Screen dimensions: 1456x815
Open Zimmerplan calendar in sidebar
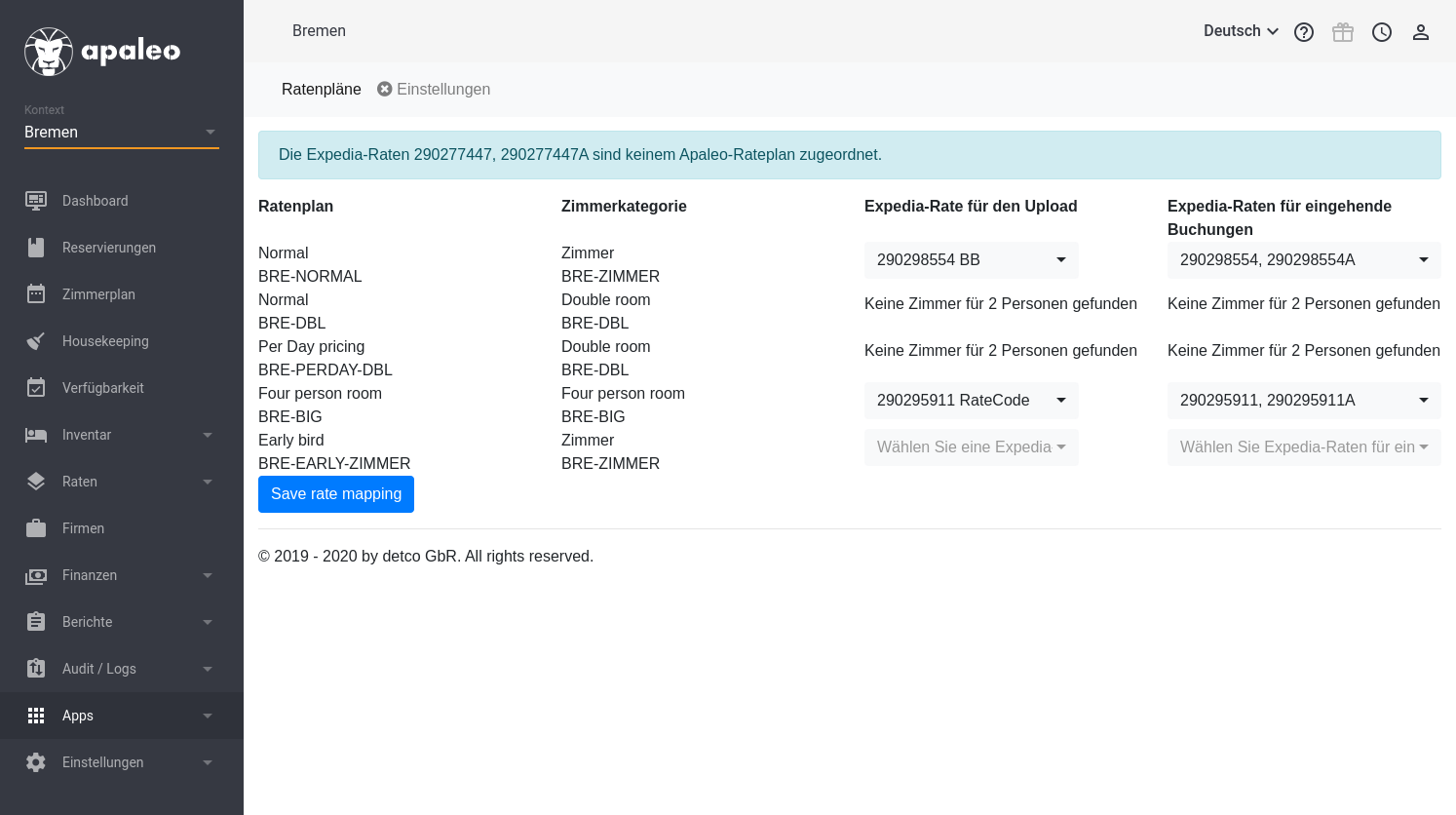click(x=98, y=294)
